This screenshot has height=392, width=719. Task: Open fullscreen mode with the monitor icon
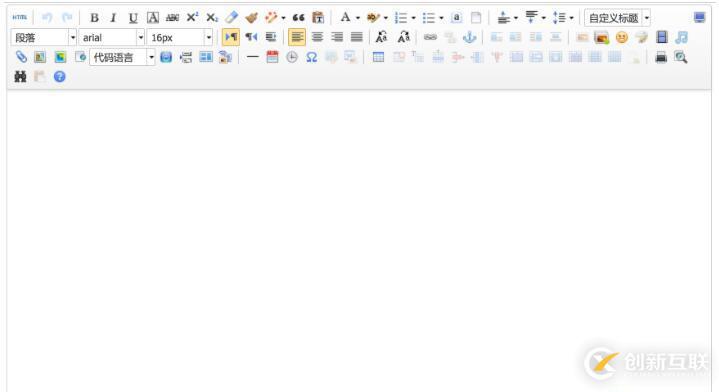coord(699,17)
